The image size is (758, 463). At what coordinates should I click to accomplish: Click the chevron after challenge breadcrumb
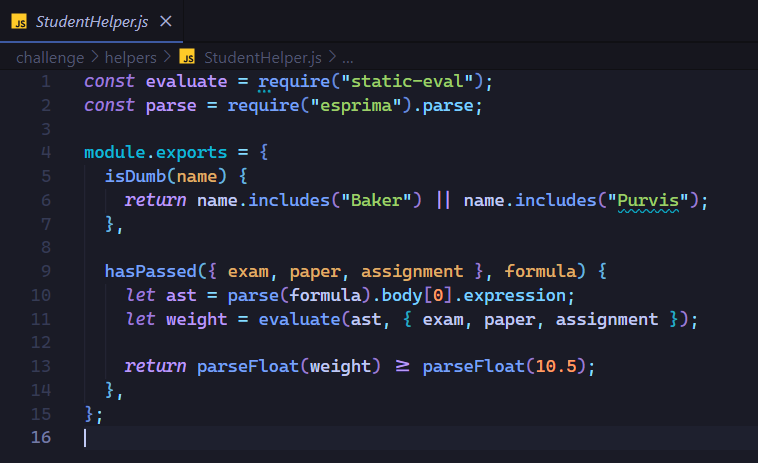95,57
